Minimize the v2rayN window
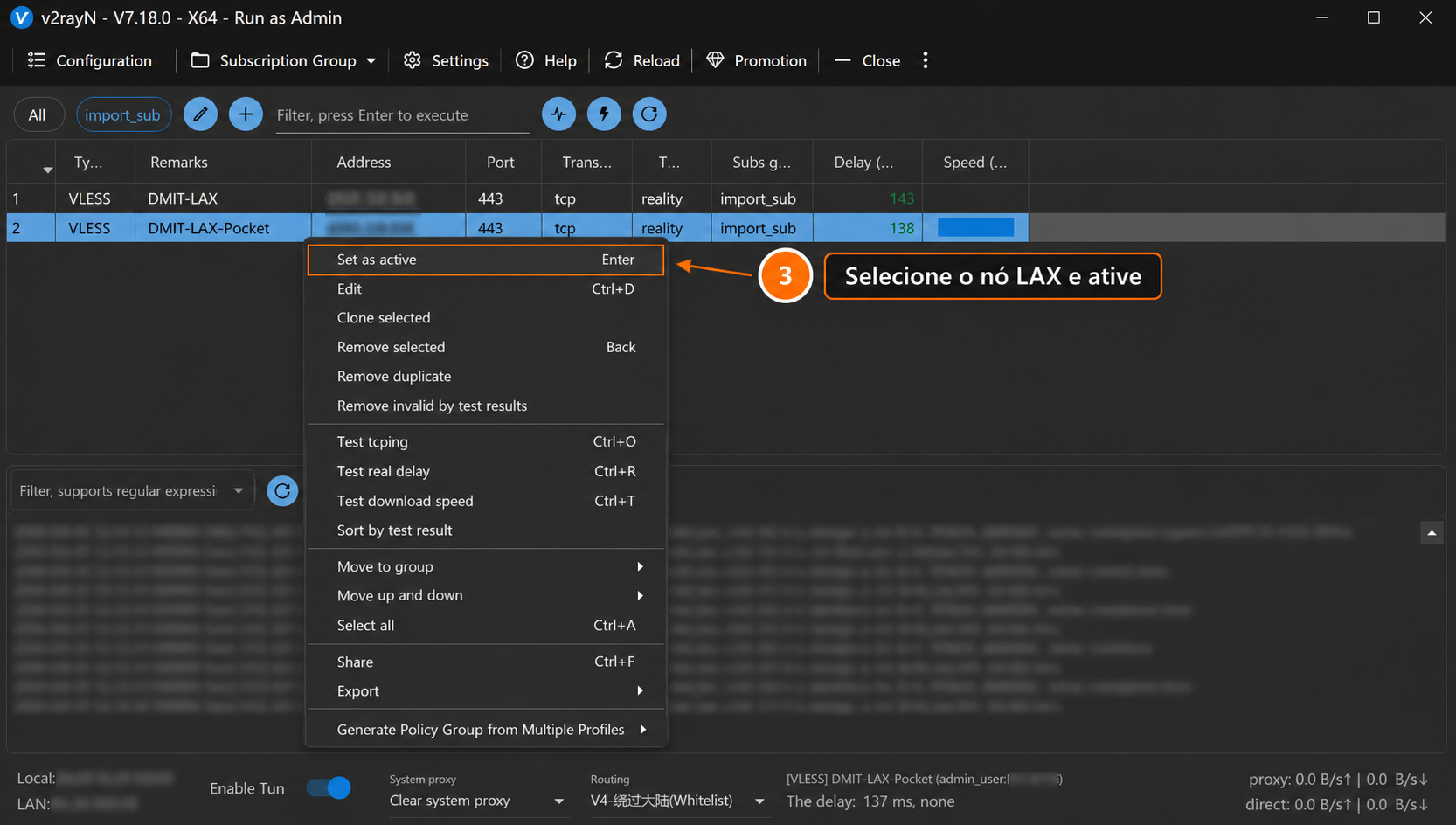Screen dimensions: 1456x825 pos(1322,17)
